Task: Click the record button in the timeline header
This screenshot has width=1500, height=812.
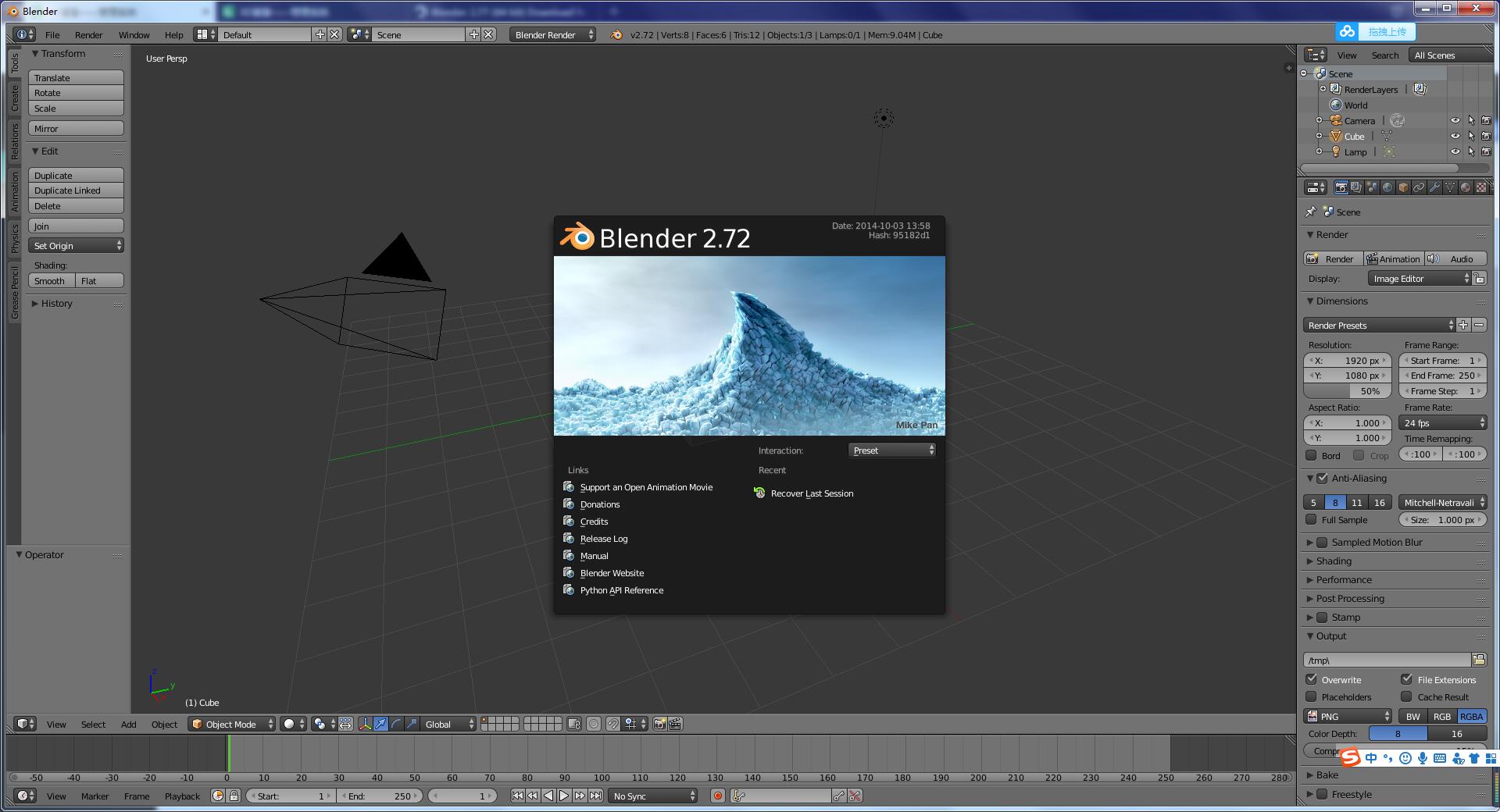Action: pos(717,796)
